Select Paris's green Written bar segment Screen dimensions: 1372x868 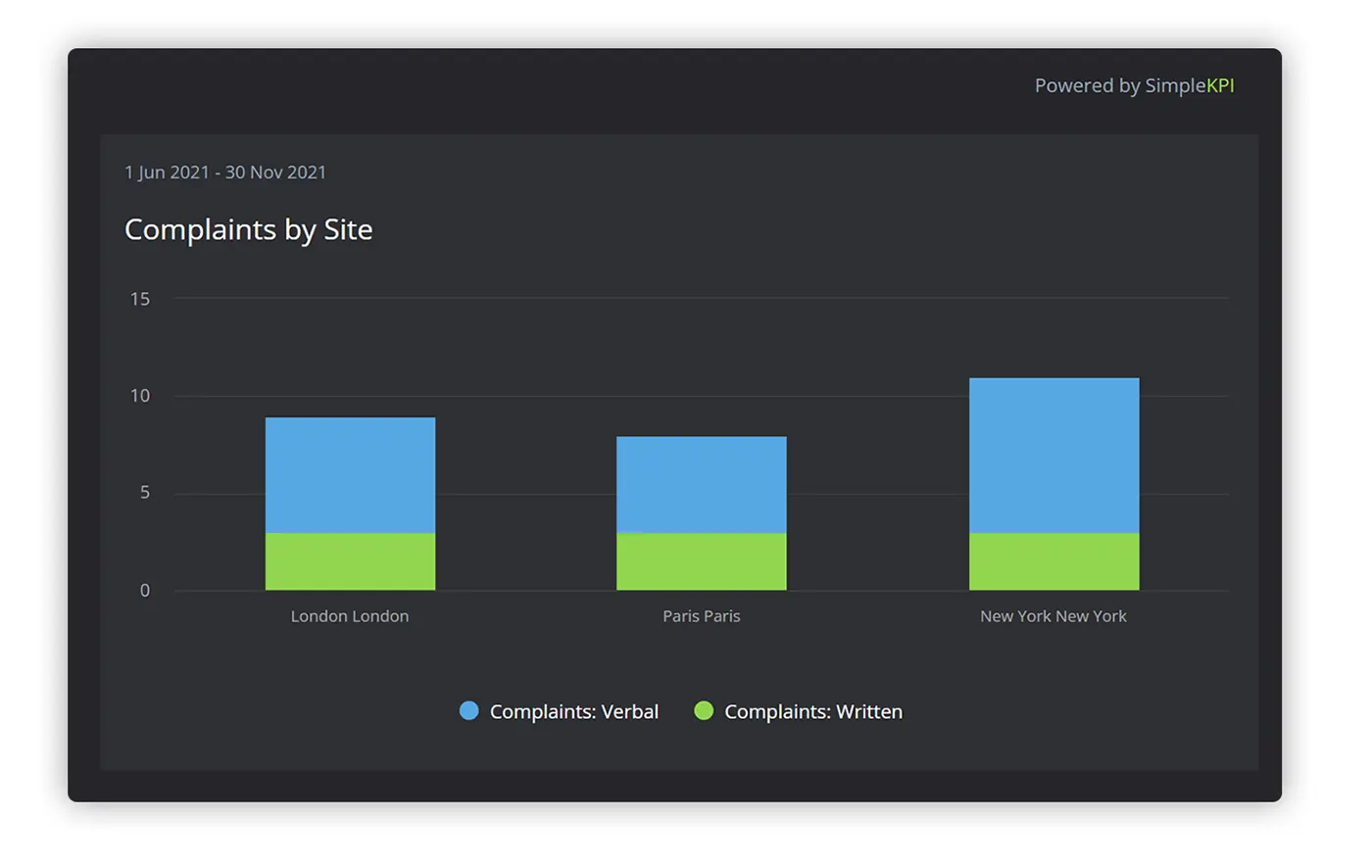(702, 561)
